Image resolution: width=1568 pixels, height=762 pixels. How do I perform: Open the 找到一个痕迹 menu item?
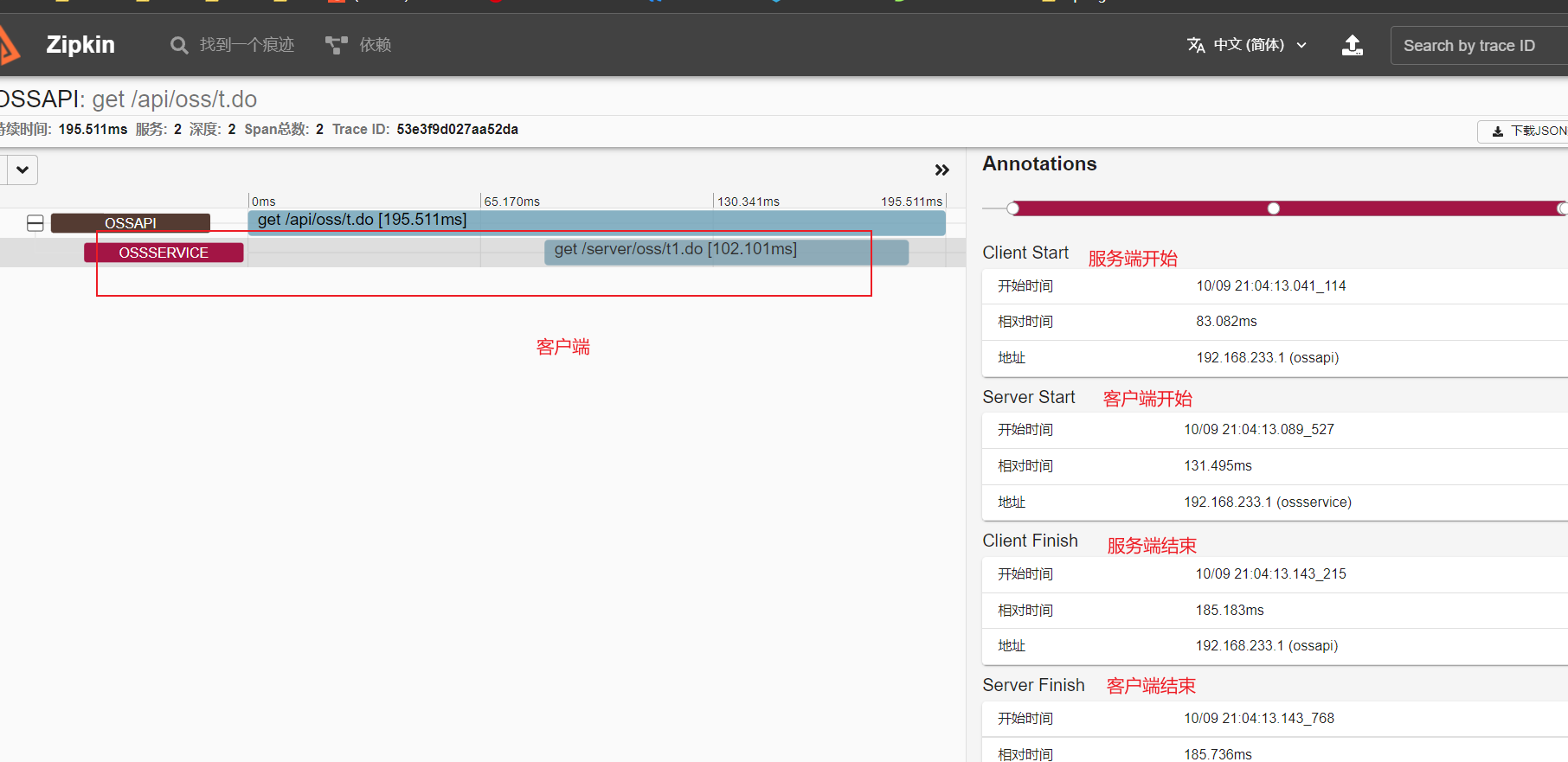[x=247, y=45]
